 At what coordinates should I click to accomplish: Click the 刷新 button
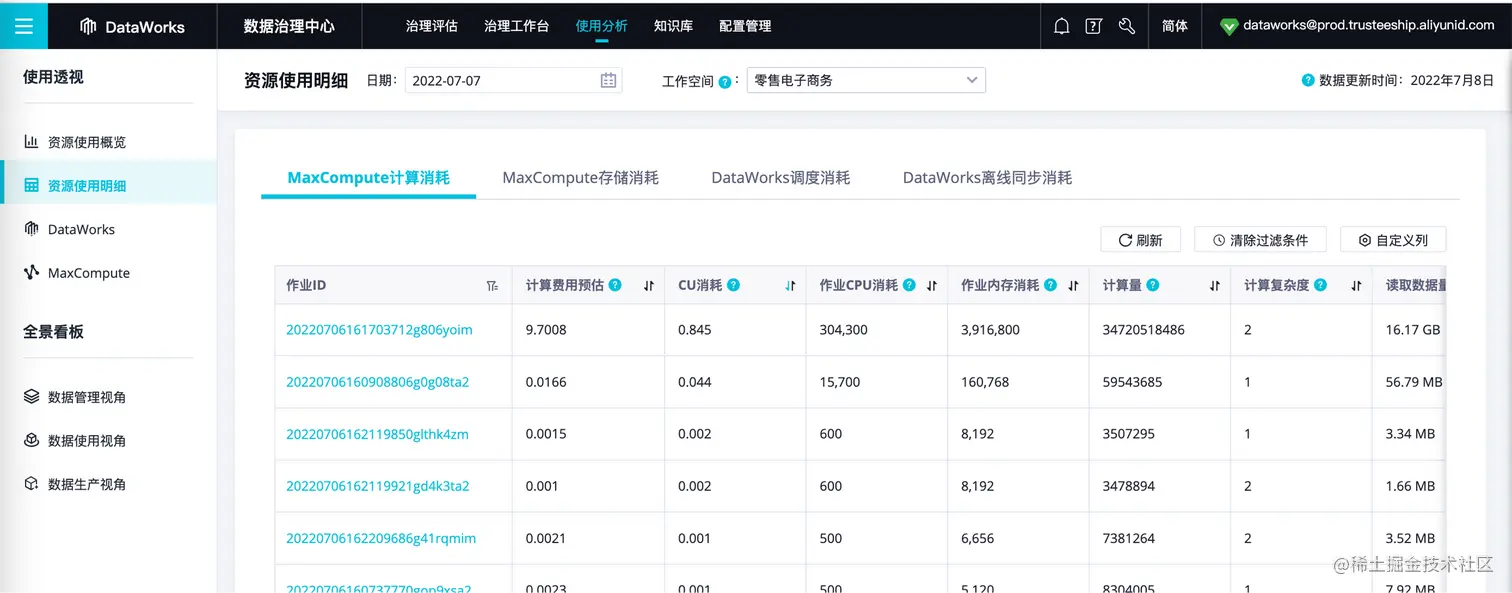1141,240
